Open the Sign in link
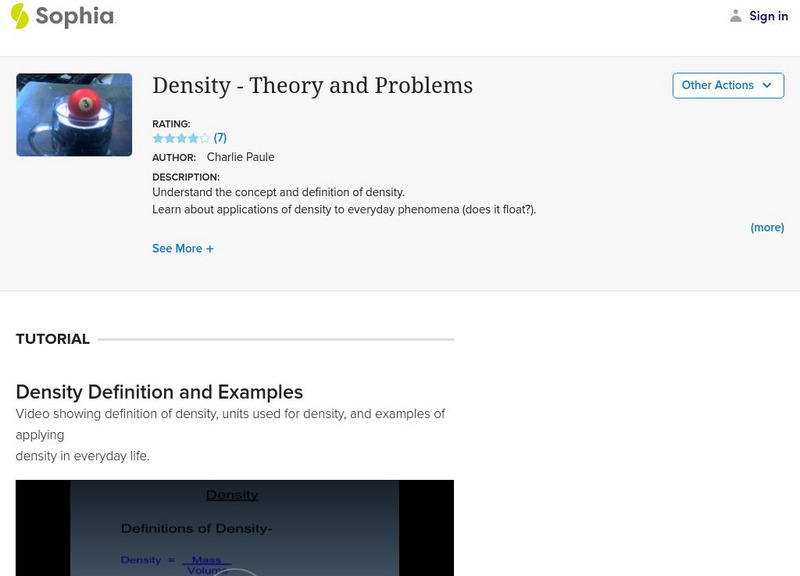The image size is (800, 576). pos(769,16)
